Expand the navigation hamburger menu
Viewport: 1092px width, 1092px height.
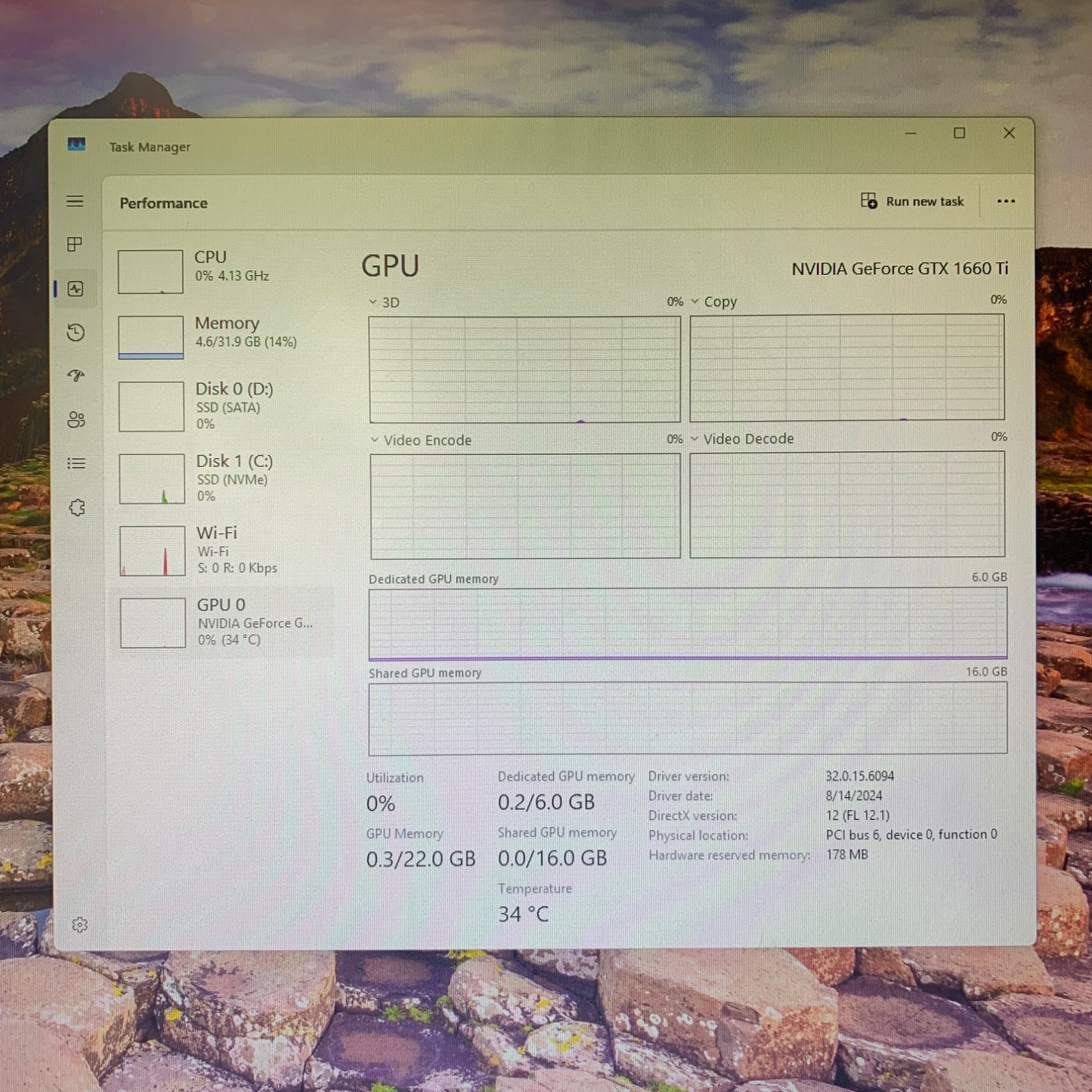[x=76, y=201]
